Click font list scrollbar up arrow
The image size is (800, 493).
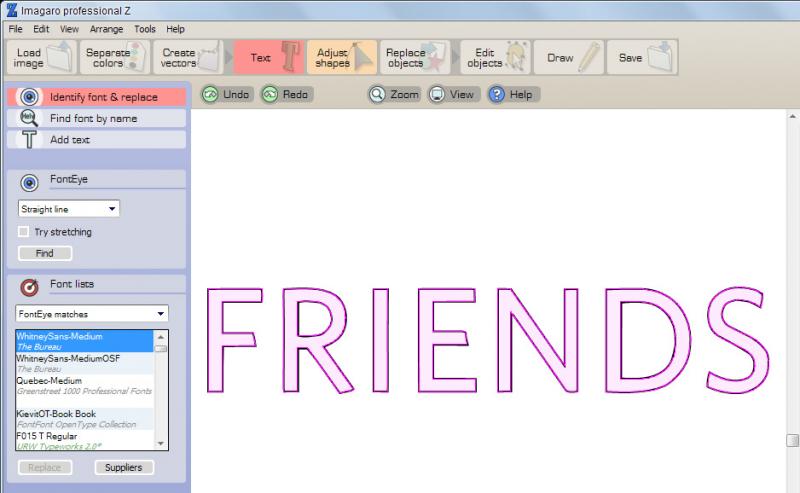click(x=161, y=337)
